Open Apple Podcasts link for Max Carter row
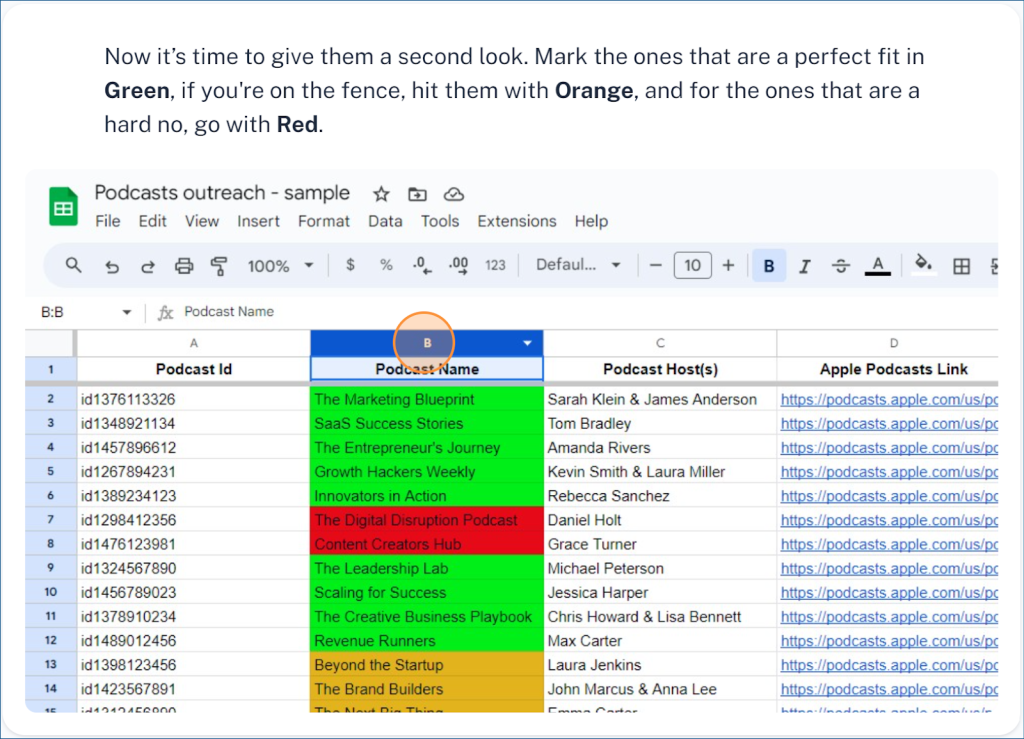The height and width of the screenshot is (739, 1024). click(889, 641)
